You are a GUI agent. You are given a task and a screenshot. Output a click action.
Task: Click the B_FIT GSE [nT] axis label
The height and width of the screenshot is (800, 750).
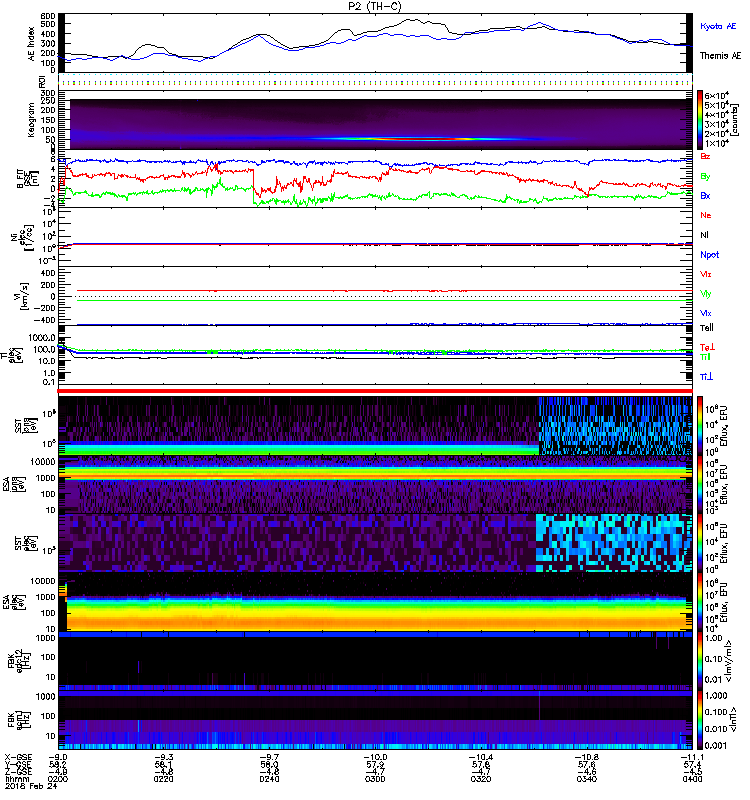click(27, 178)
